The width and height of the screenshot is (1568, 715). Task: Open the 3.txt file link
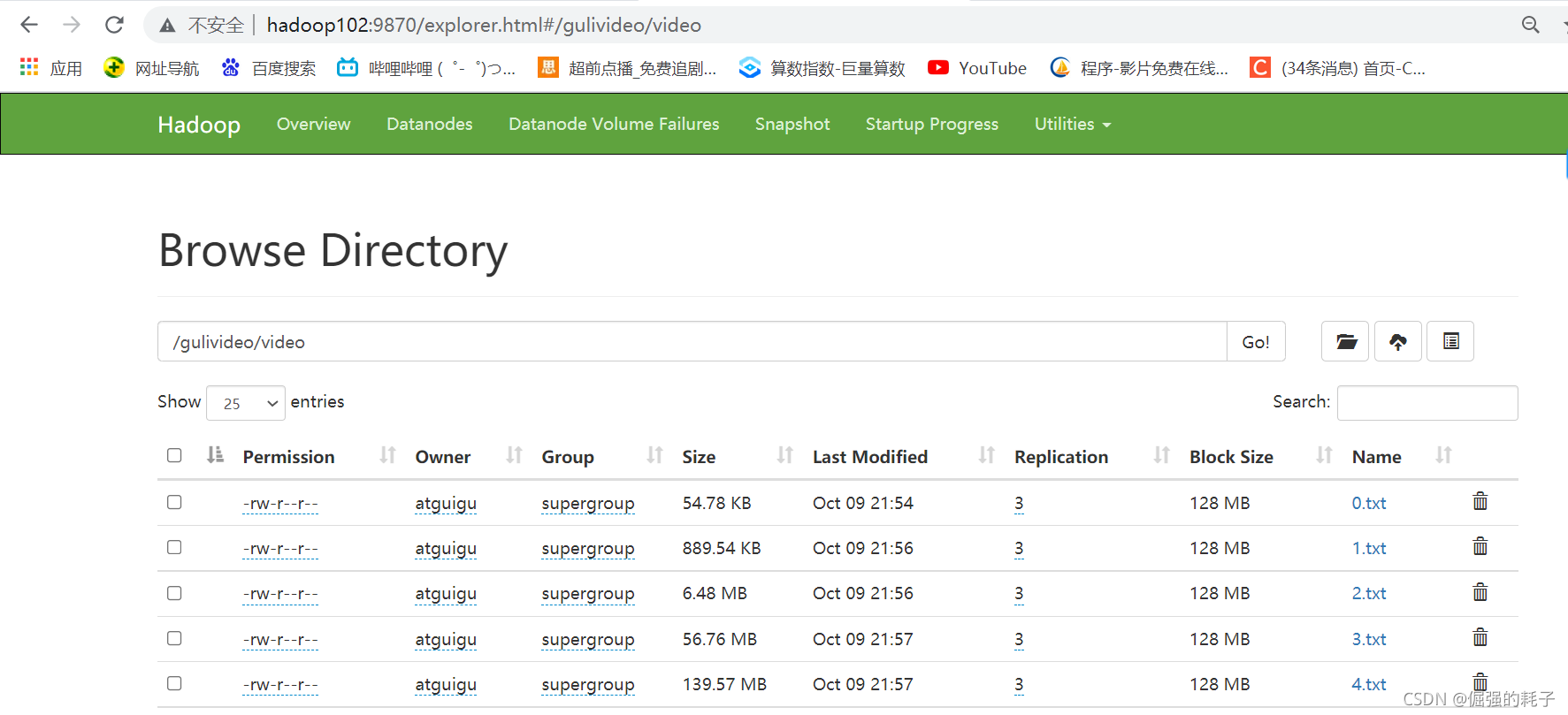[x=1368, y=639]
